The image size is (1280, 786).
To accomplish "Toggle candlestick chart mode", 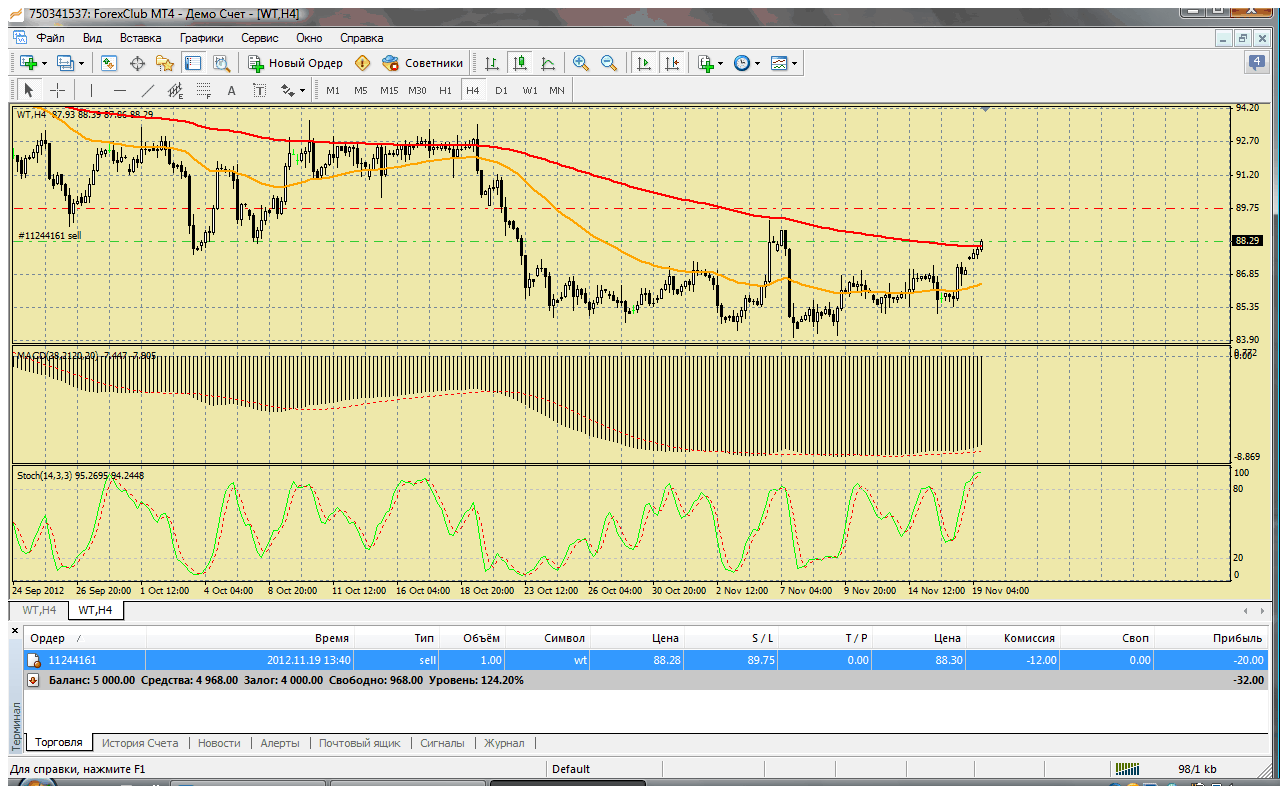I will pos(519,63).
